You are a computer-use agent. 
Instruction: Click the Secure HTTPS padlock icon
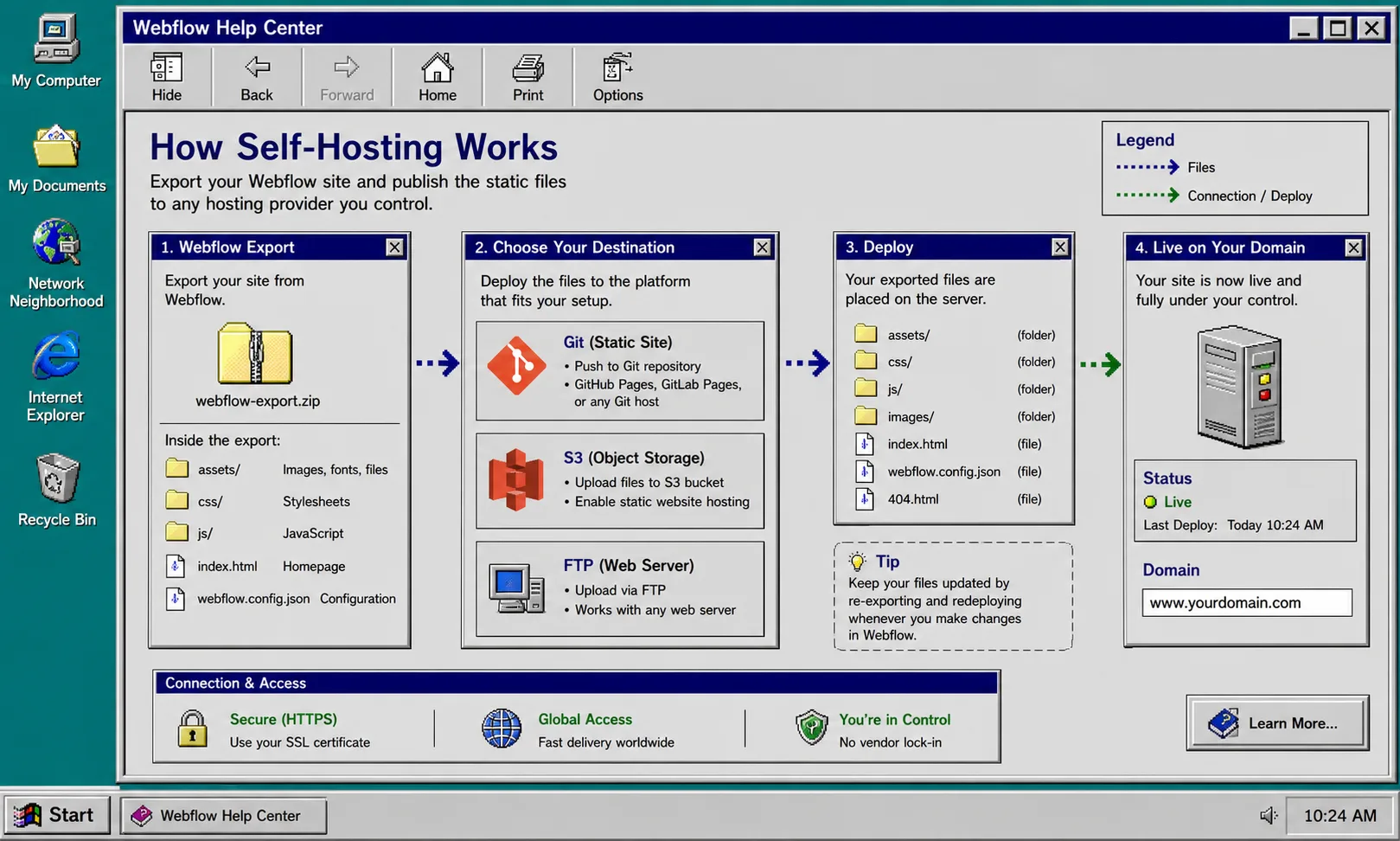(192, 729)
